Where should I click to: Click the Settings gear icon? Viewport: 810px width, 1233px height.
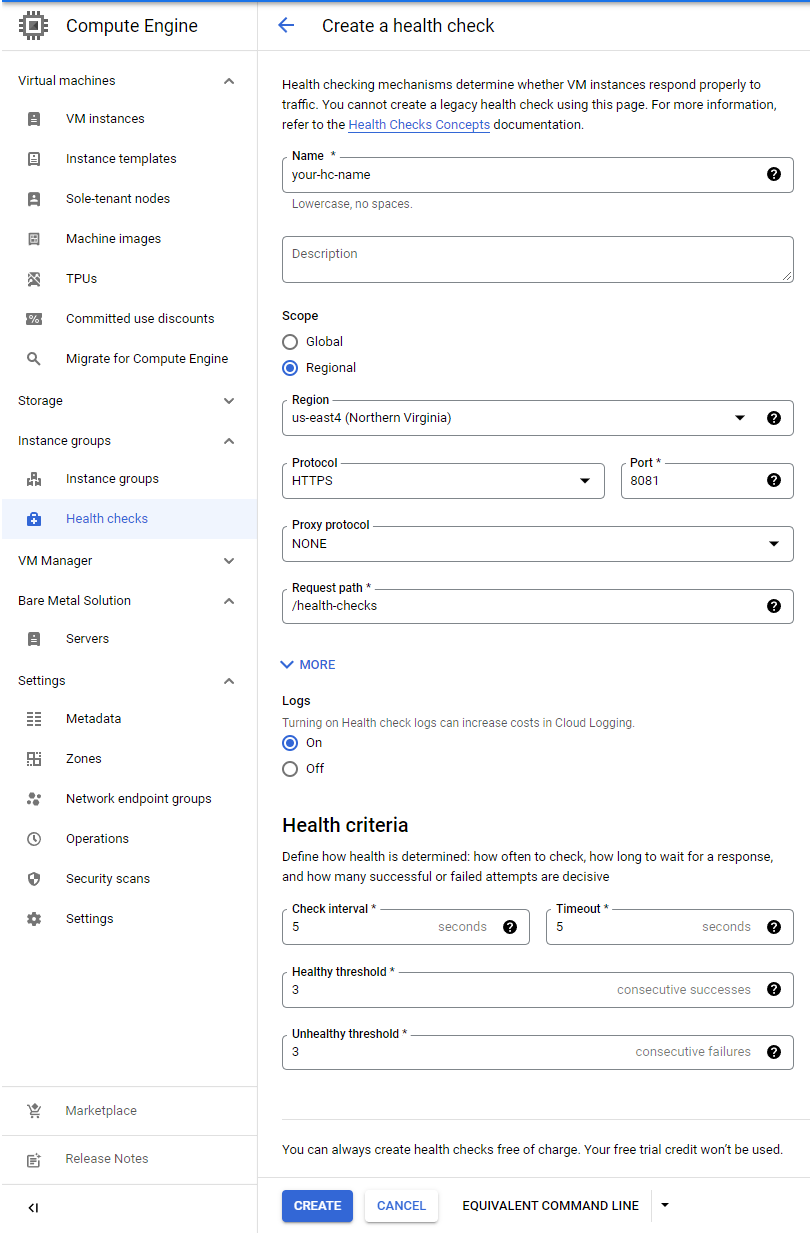[x=34, y=919]
